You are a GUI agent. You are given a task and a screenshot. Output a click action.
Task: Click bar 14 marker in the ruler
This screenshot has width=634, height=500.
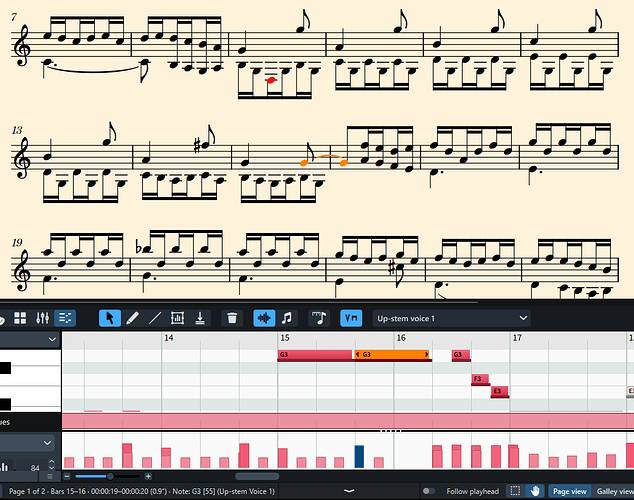[x=169, y=338]
